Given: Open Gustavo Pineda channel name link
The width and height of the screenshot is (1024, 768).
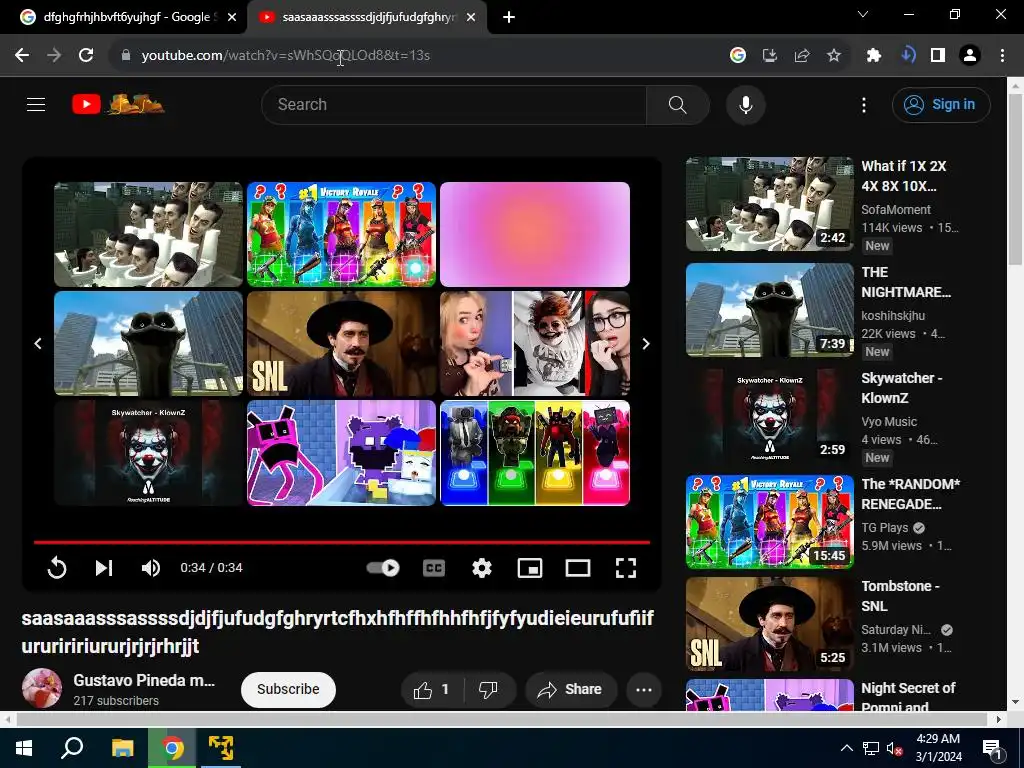Looking at the screenshot, I should [x=144, y=680].
